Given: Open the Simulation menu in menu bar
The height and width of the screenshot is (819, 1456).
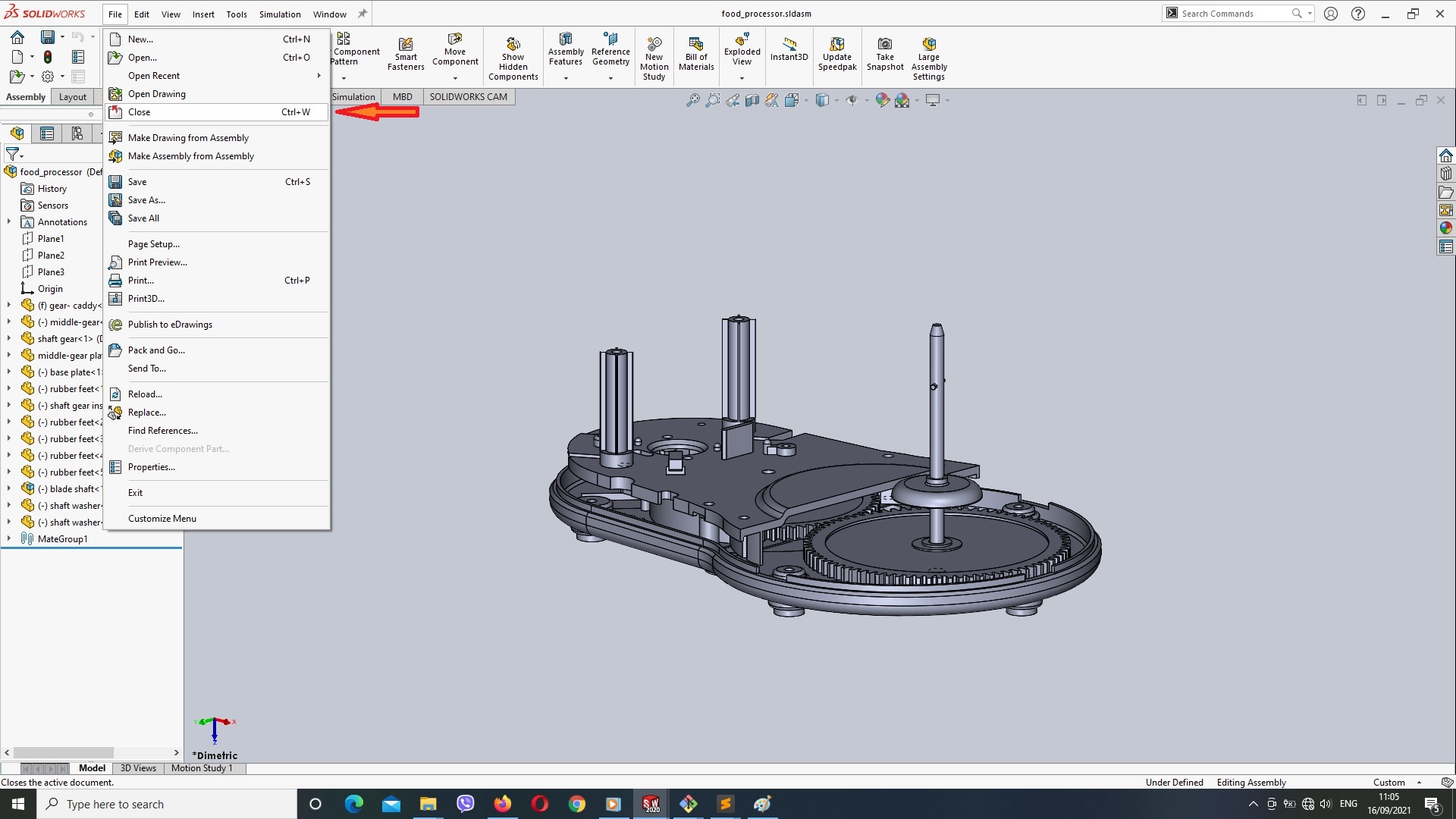Looking at the screenshot, I should [x=280, y=14].
